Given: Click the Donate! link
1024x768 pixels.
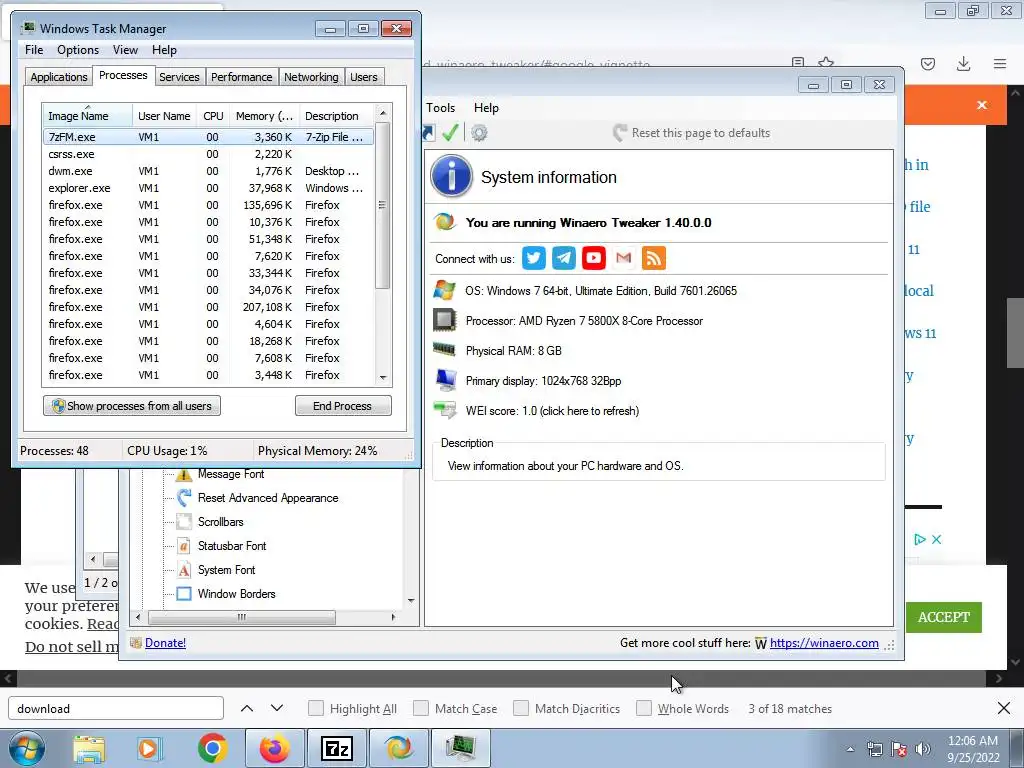Looking at the screenshot, I should point(165,643).
